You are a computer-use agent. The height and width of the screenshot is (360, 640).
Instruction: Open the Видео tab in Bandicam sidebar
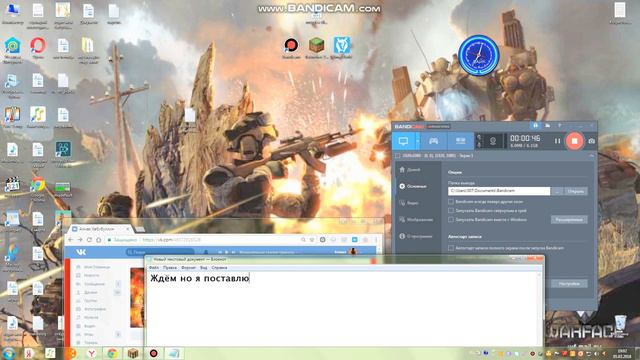[x=409, y=203]
